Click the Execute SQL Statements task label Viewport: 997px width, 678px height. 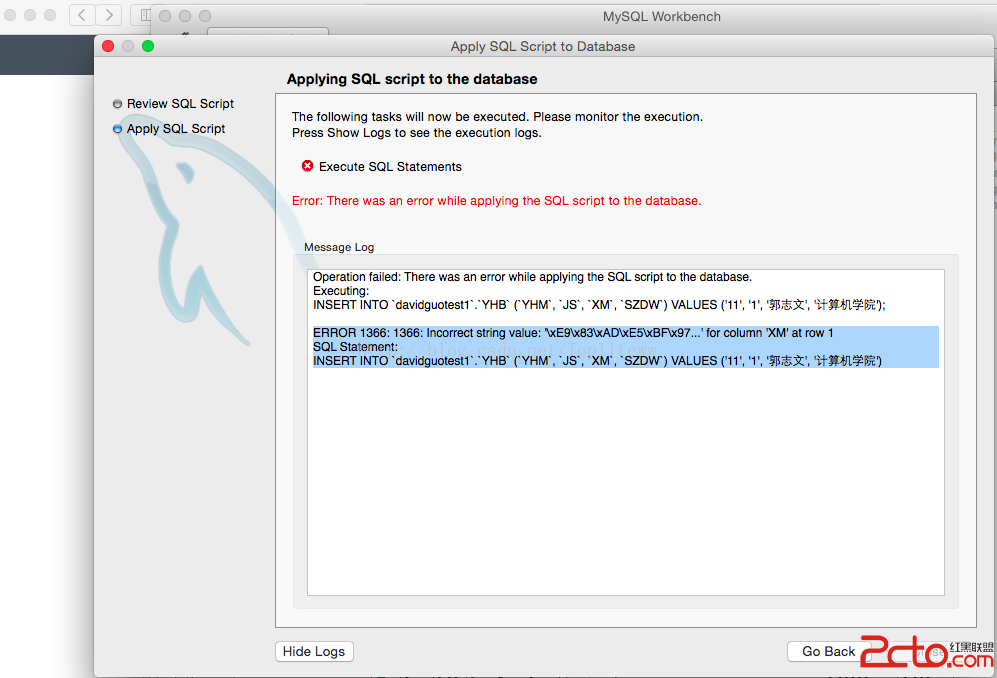[x=390, y=167]
